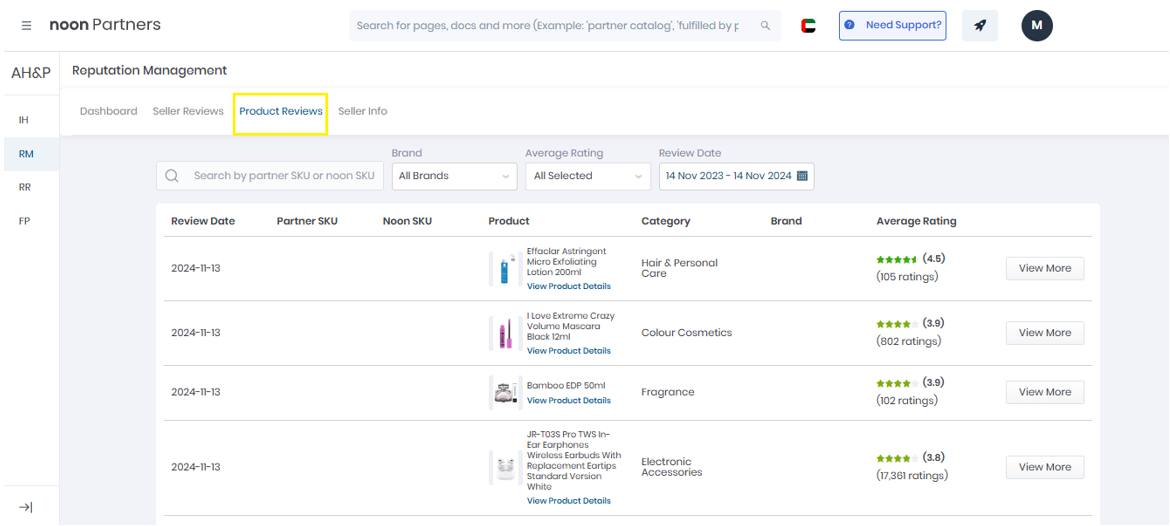
Task: Click the Category column header
Action: [666, 222]
